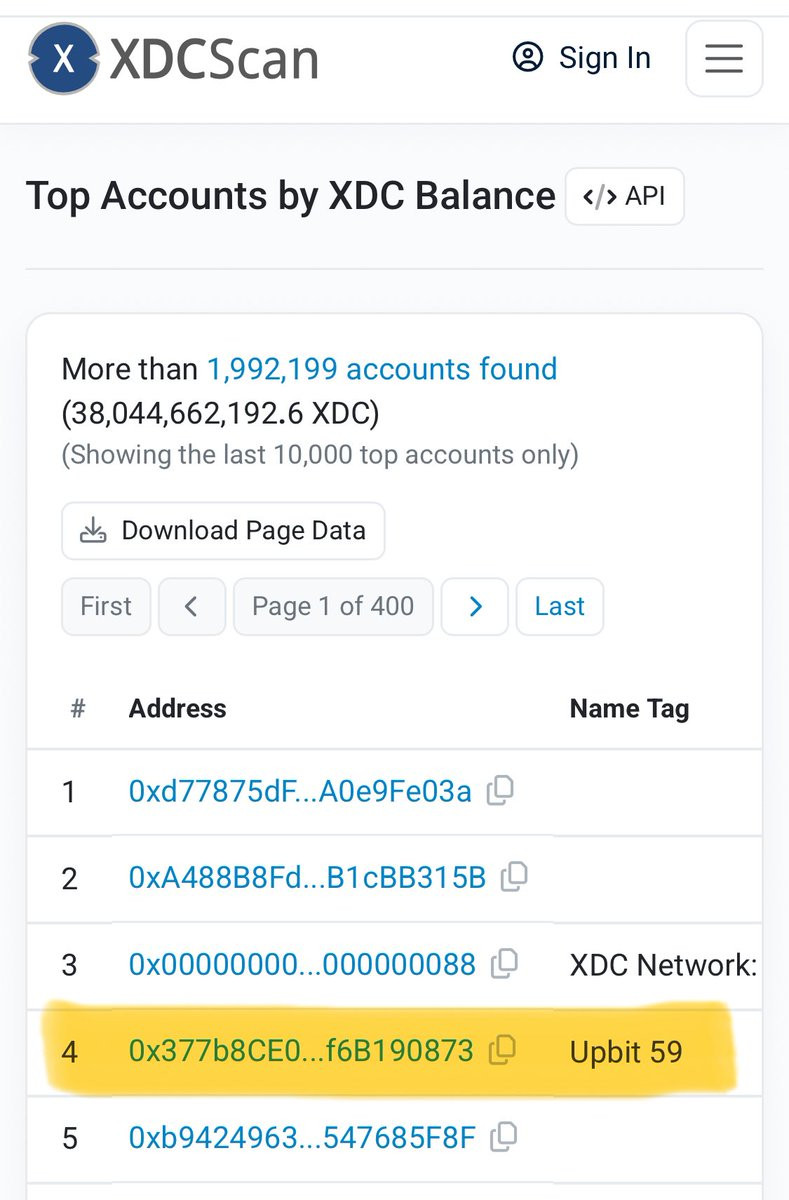Open 1,992,199 accounts found link
Viewport: 789px width, 1200px height.
pyautogui.click(x=381, y=369)
